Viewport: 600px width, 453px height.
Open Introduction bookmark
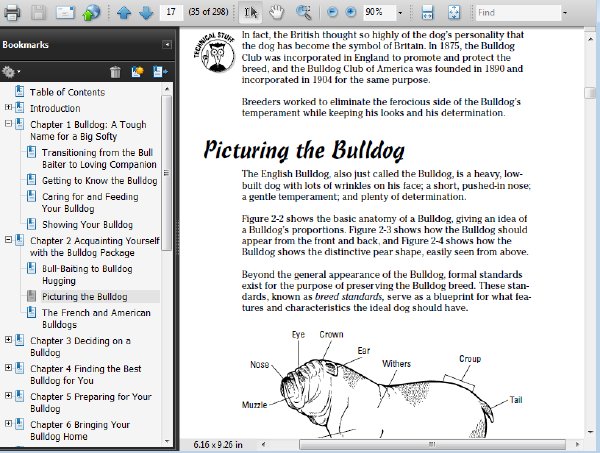coord(55,108)
